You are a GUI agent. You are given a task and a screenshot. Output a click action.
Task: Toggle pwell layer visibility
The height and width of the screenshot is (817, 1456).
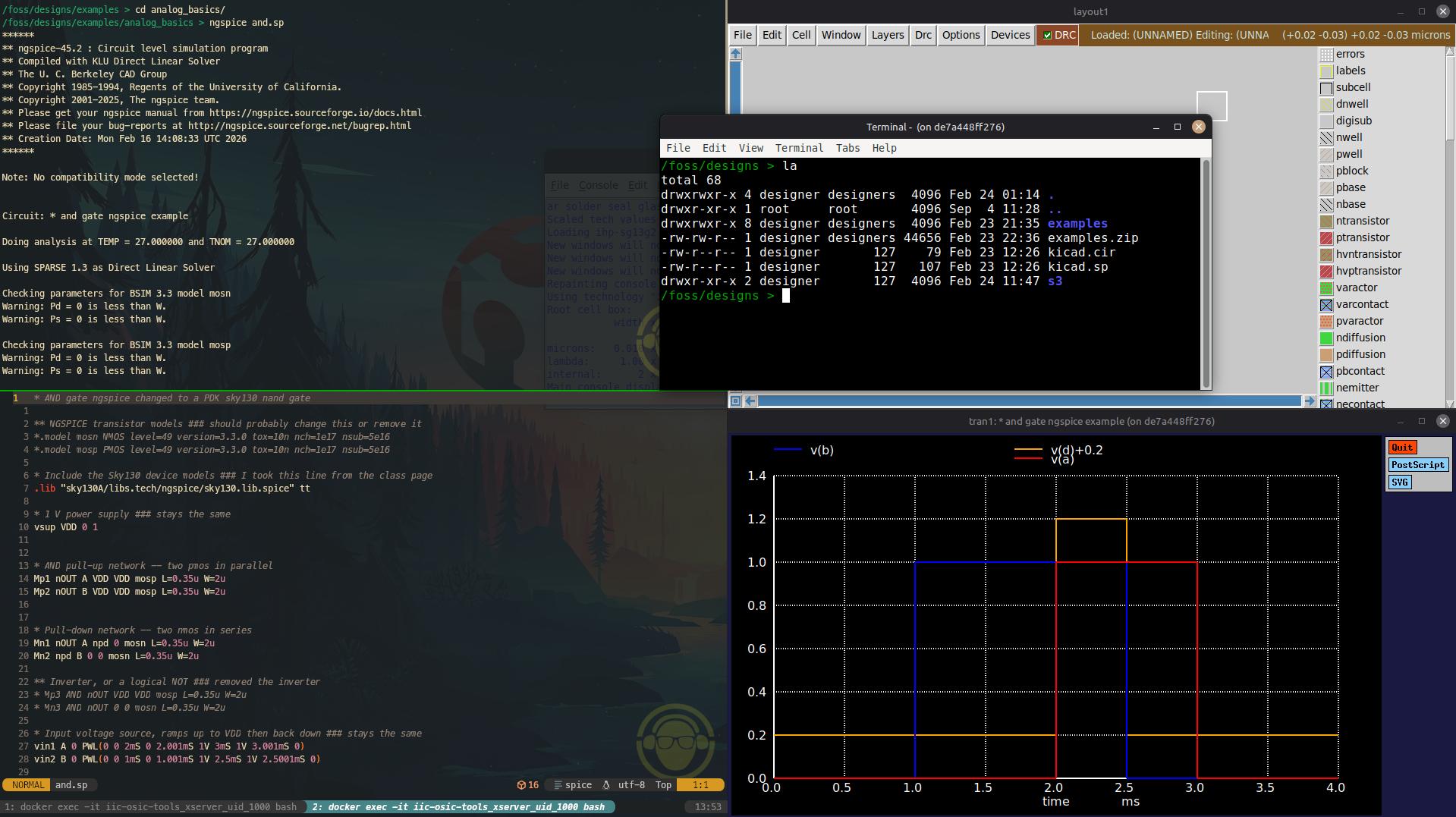point(1326,154)
